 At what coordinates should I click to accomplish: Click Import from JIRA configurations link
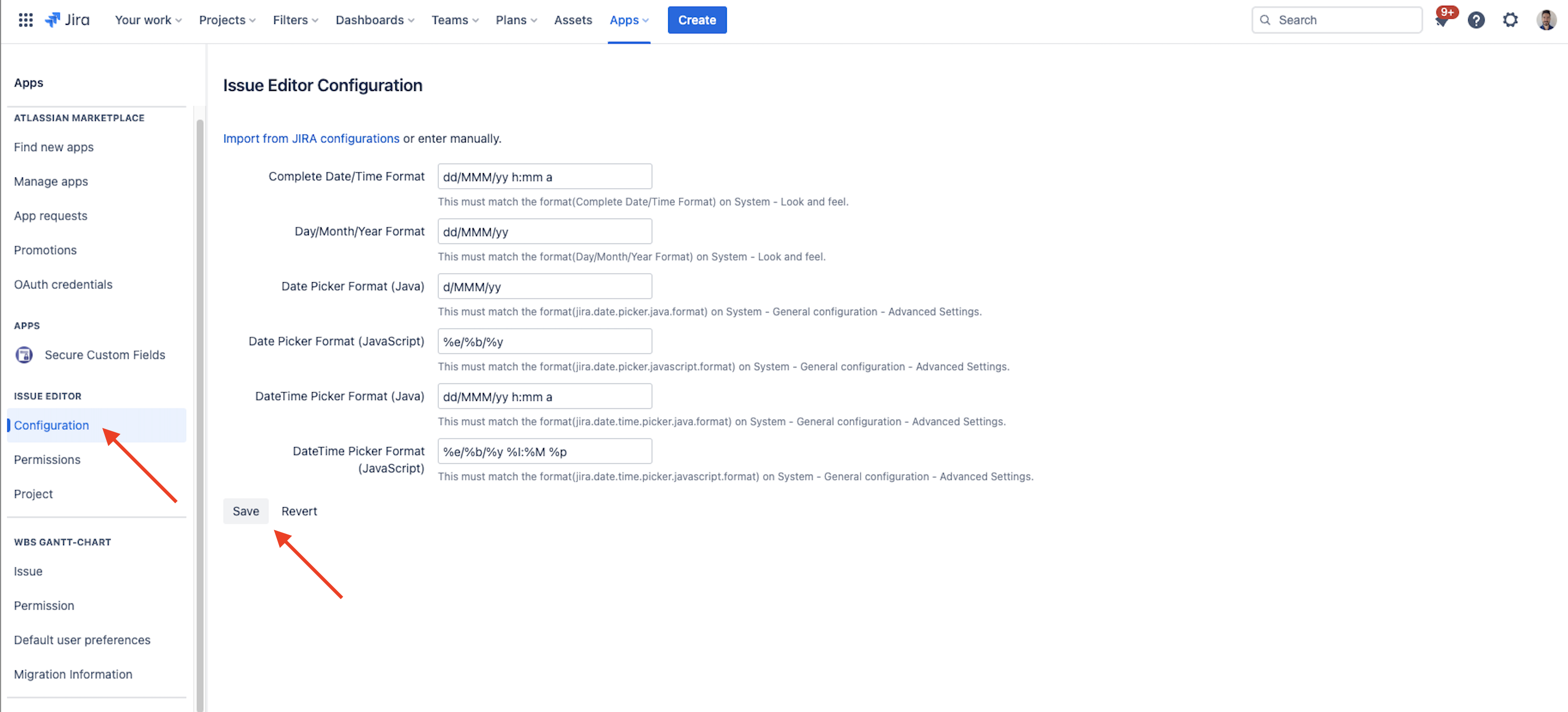[x=311, y=138]
